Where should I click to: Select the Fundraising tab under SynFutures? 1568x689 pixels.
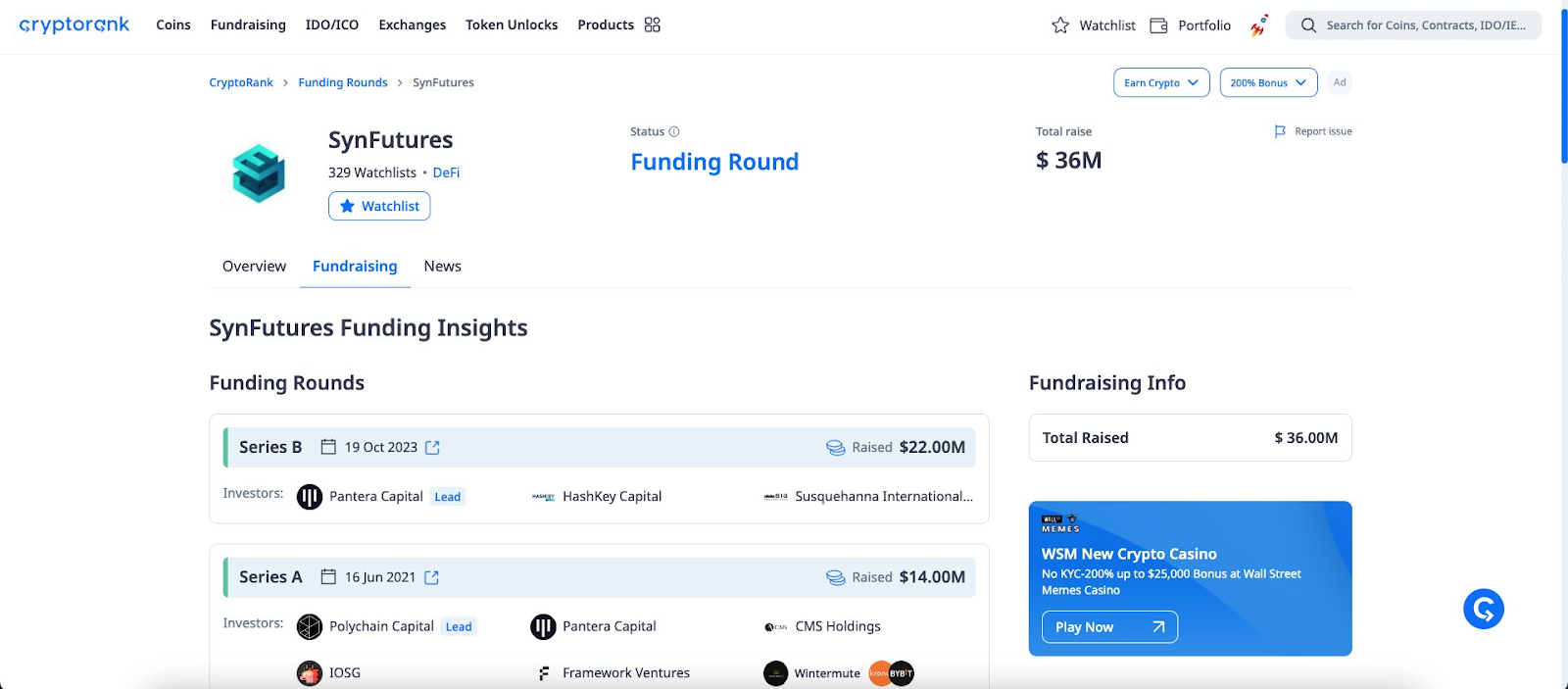355,267
